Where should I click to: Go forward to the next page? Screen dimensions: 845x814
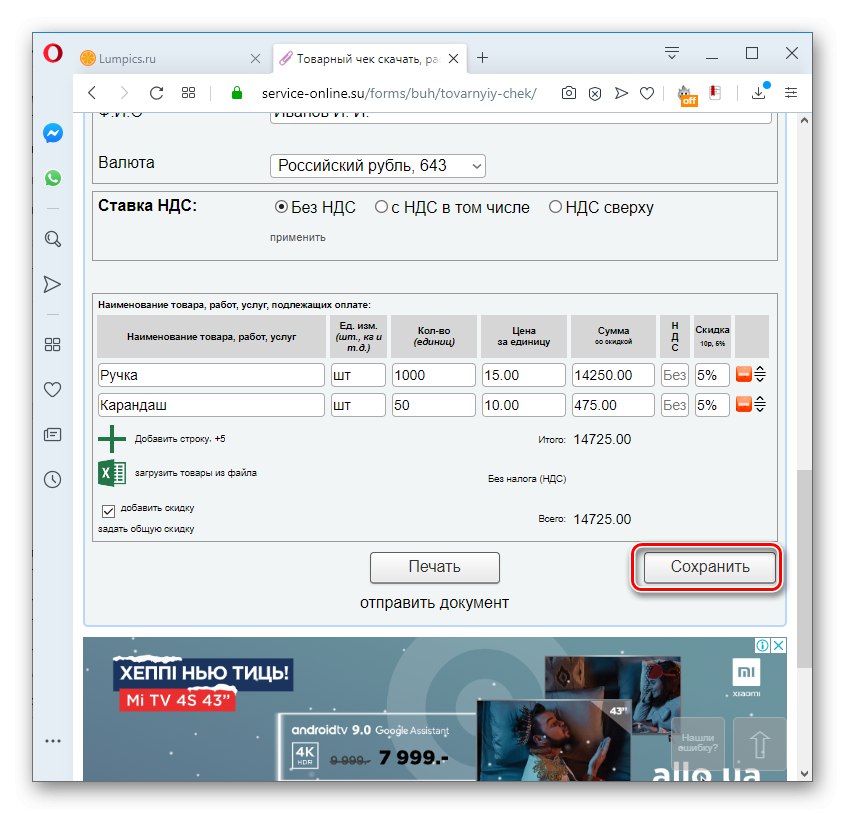tap(124, 93)
